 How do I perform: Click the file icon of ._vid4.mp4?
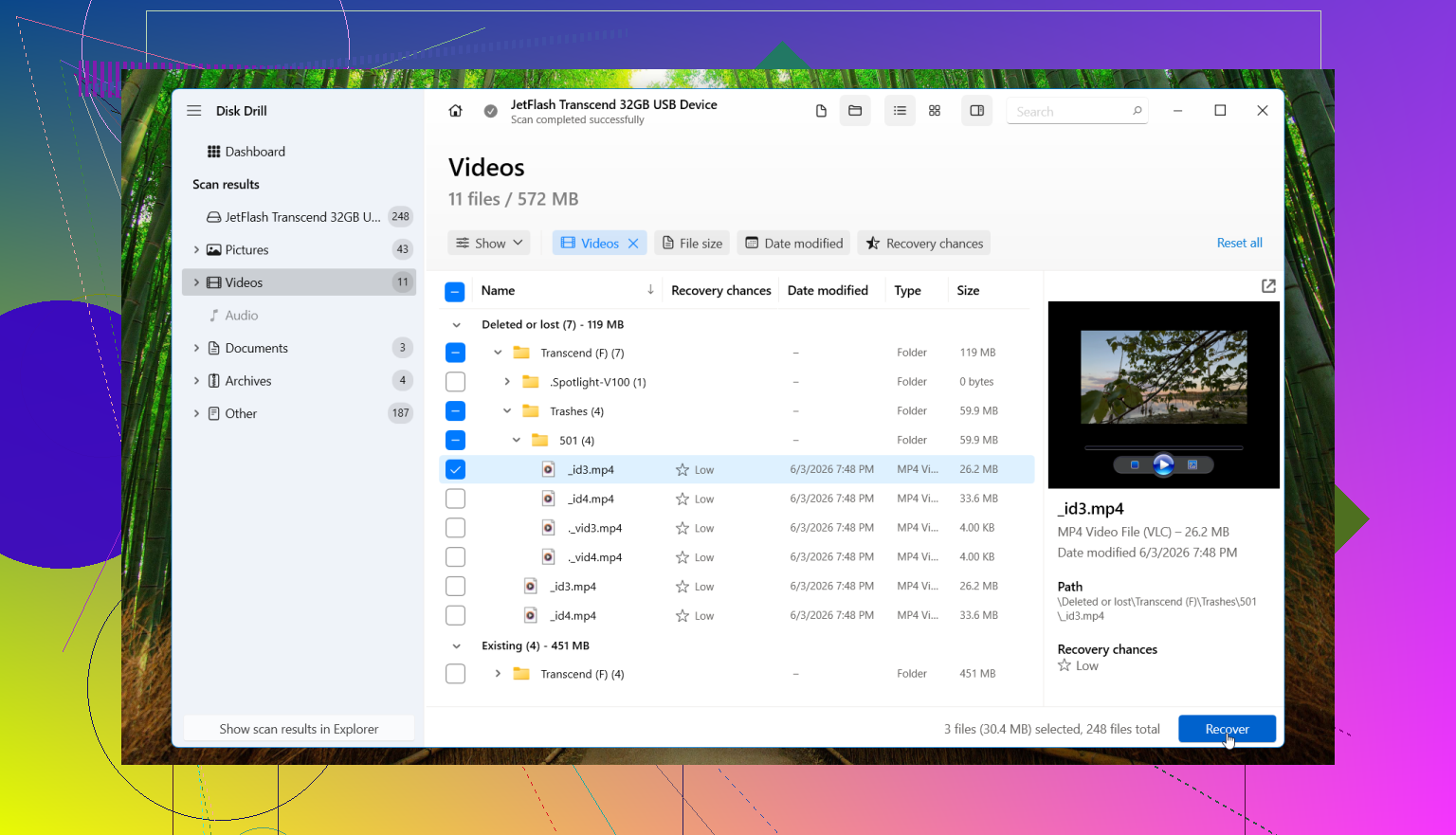(548, 557)
